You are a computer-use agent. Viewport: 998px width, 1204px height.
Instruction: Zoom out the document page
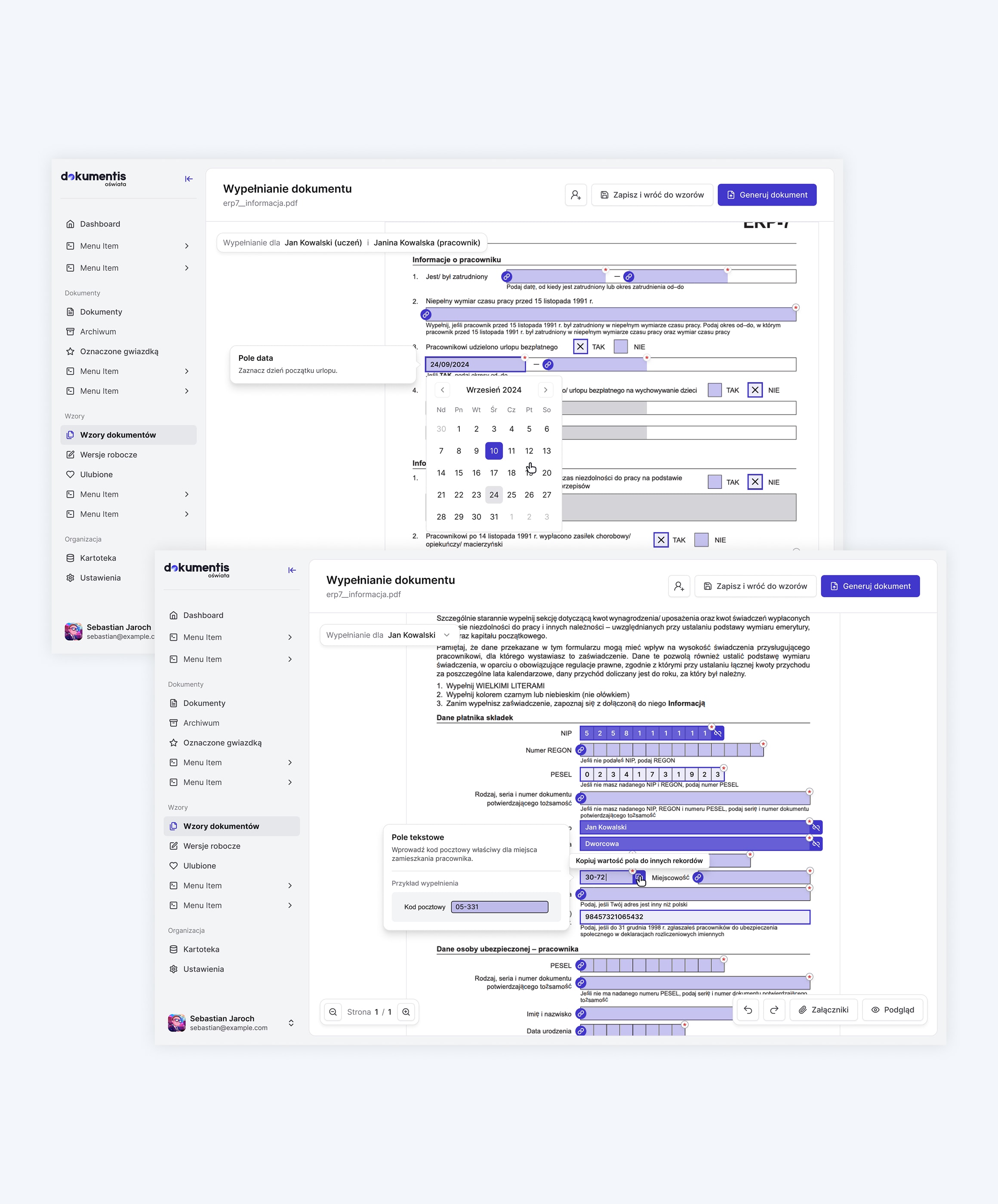[333, 1012]
